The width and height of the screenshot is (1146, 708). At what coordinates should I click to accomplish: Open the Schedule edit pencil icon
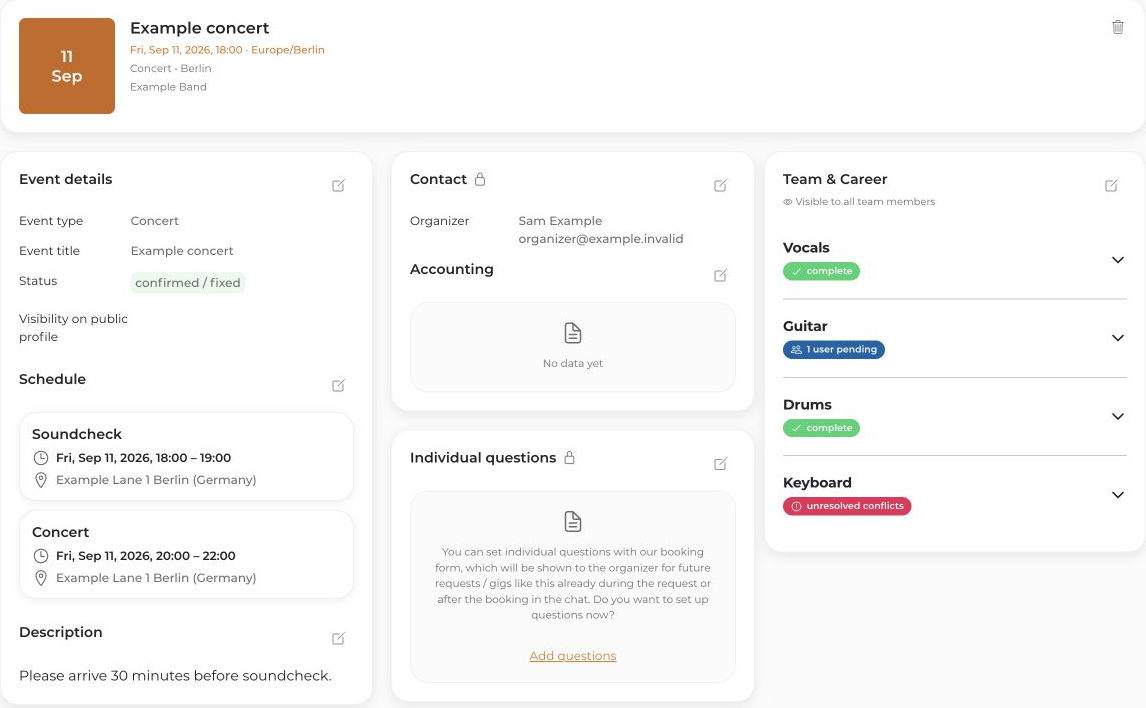coord(338,385)
